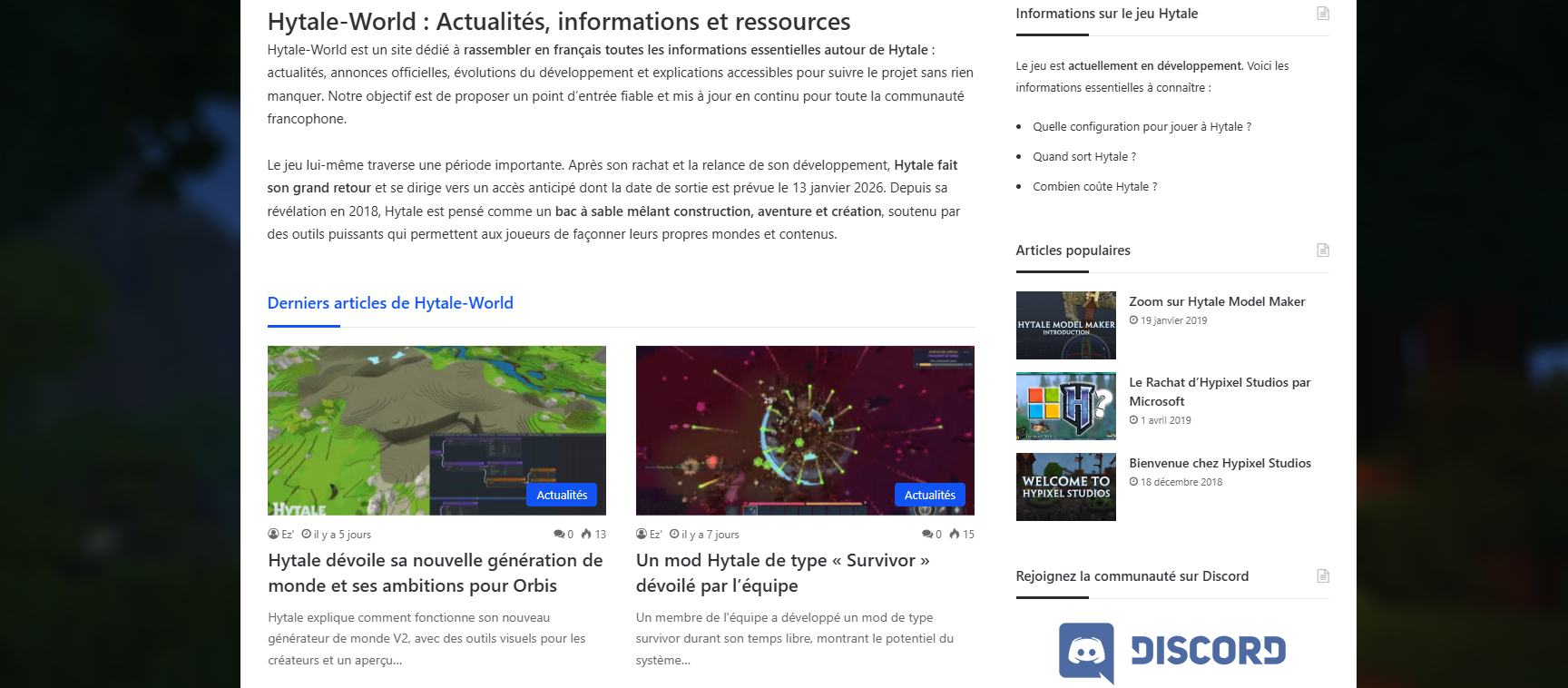Click author Ez' icon on Orbis article
Screen dimensions: 1568x688
pyautogui.click(x=273, y=535)
